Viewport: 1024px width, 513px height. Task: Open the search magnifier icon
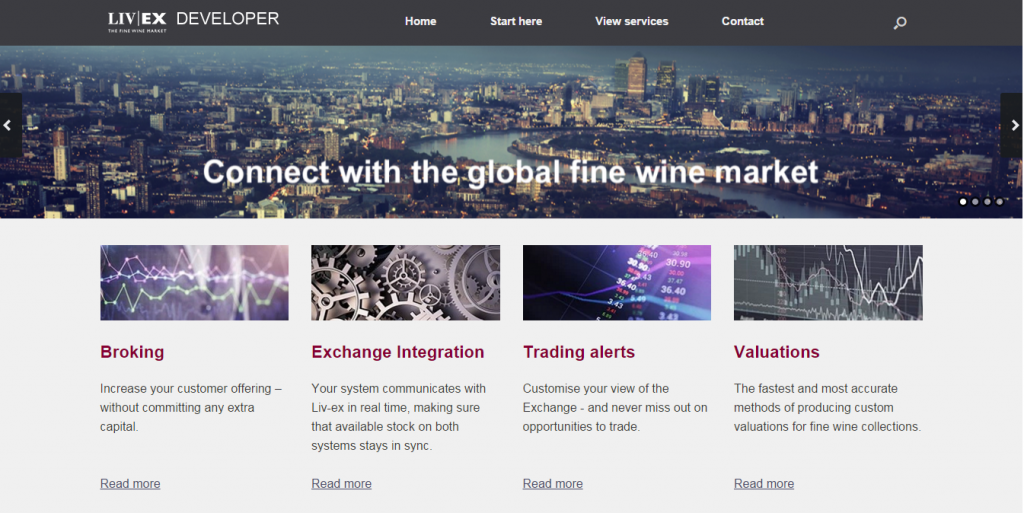[900, 23]
